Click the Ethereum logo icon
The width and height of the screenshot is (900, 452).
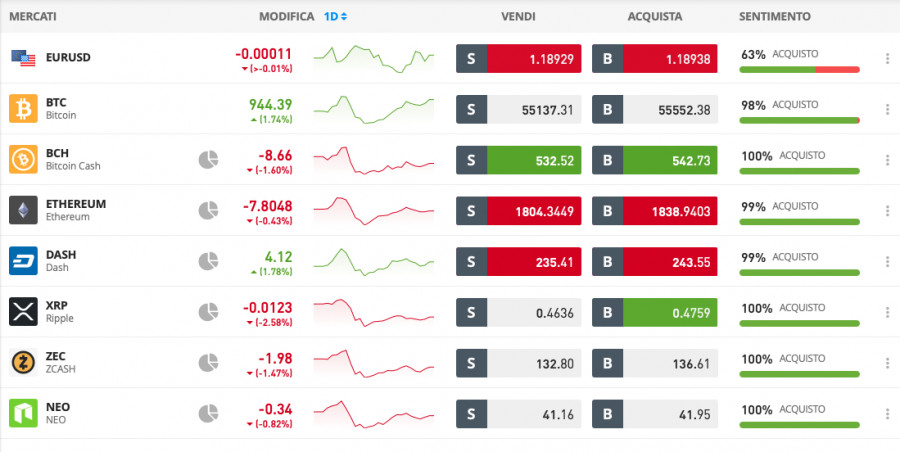point(23,210)
